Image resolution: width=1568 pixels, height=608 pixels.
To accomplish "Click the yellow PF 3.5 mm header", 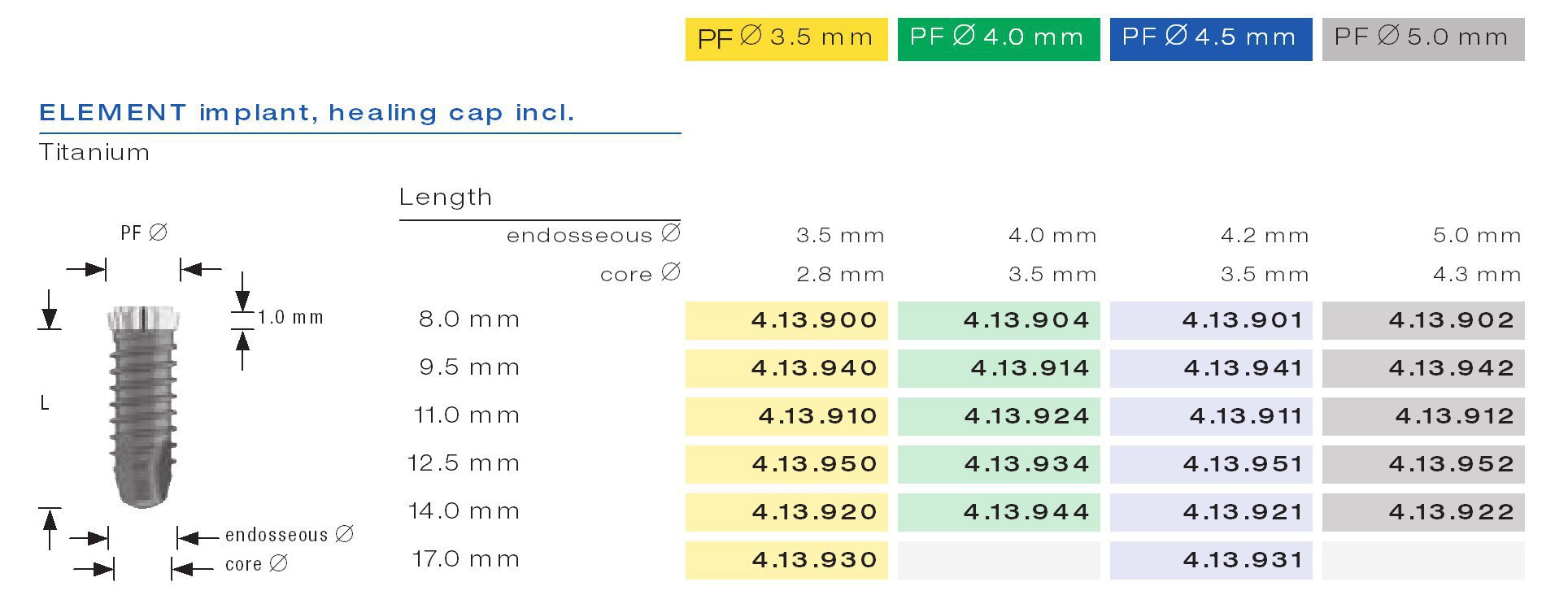I will click(786, 38).
